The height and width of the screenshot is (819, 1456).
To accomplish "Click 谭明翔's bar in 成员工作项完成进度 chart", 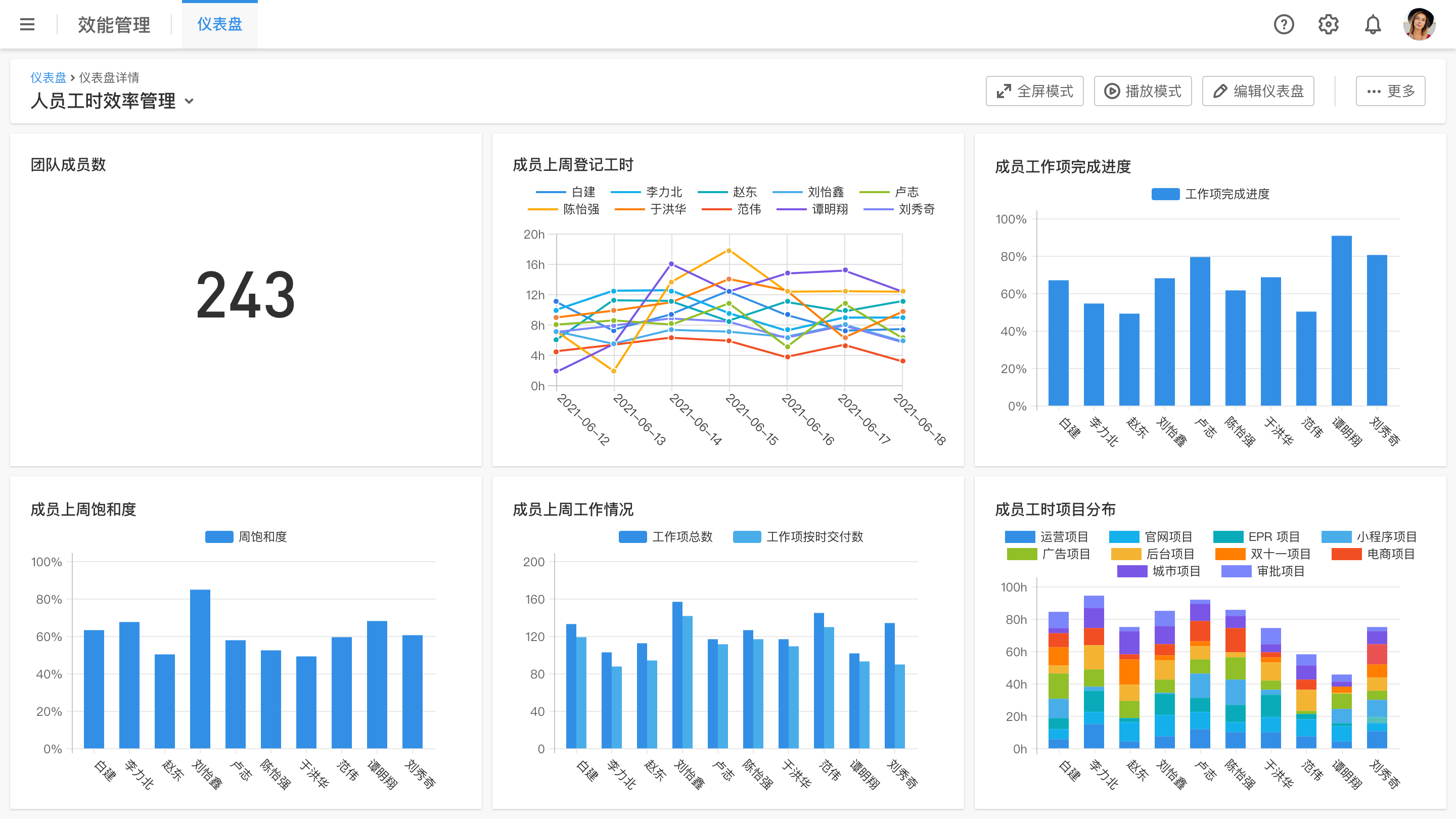I will pos(1341,322).
